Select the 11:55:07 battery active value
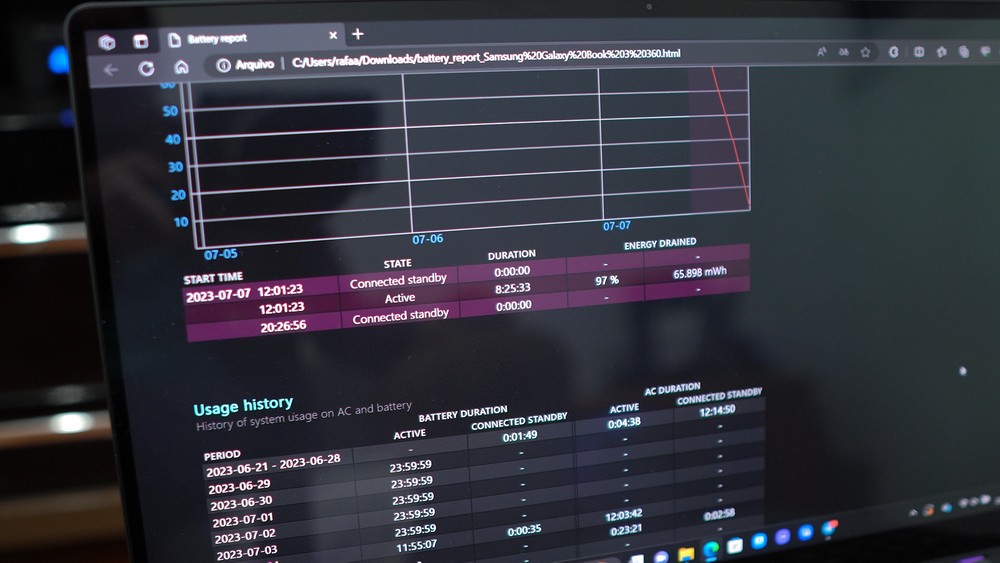Image resolution: width=1000 pixels, height=563 pixels. point(416,546)
